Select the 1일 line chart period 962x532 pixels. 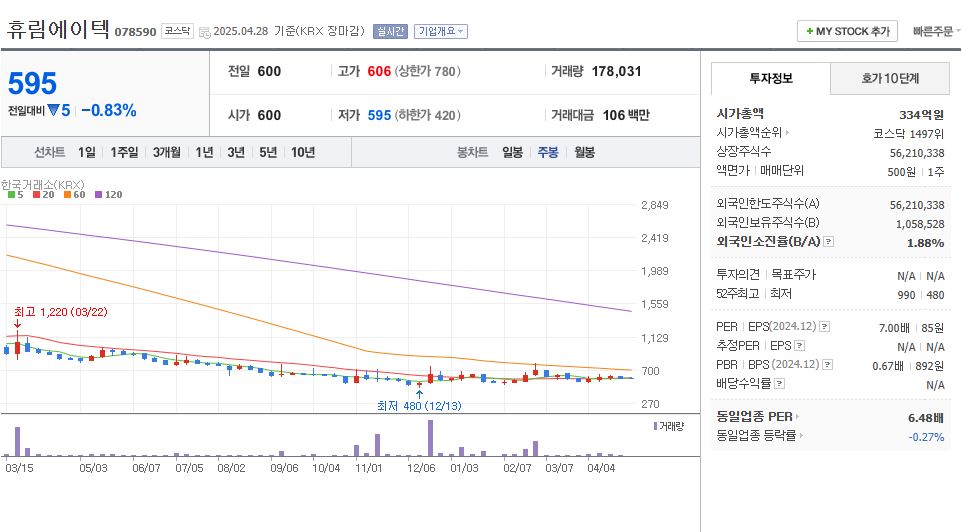(x=87, y=152)
